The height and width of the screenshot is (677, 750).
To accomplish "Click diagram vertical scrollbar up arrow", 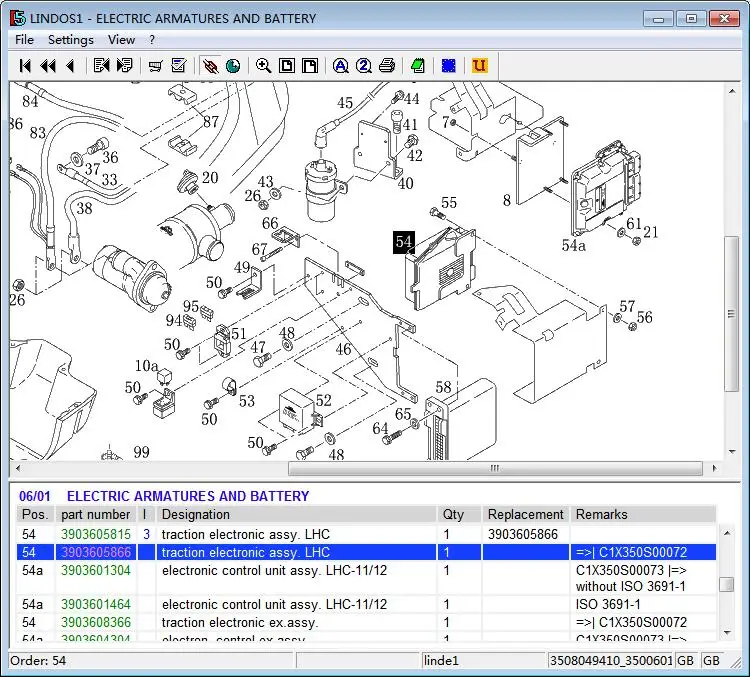I will point(732,91).
